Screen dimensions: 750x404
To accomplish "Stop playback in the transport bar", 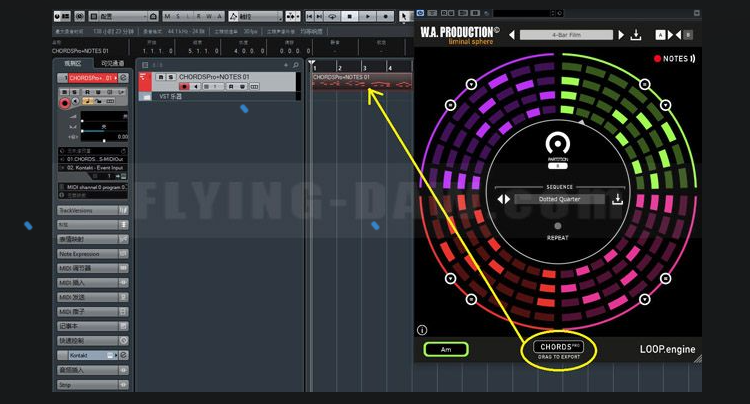I will [x=350, y=16].
